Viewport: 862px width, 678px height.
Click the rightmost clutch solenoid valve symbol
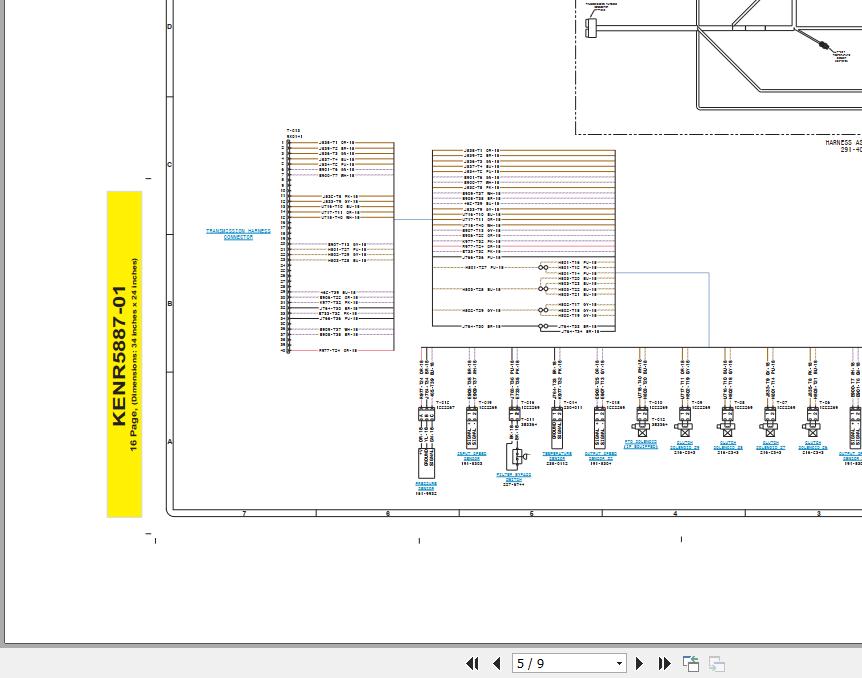pos(812,433)
